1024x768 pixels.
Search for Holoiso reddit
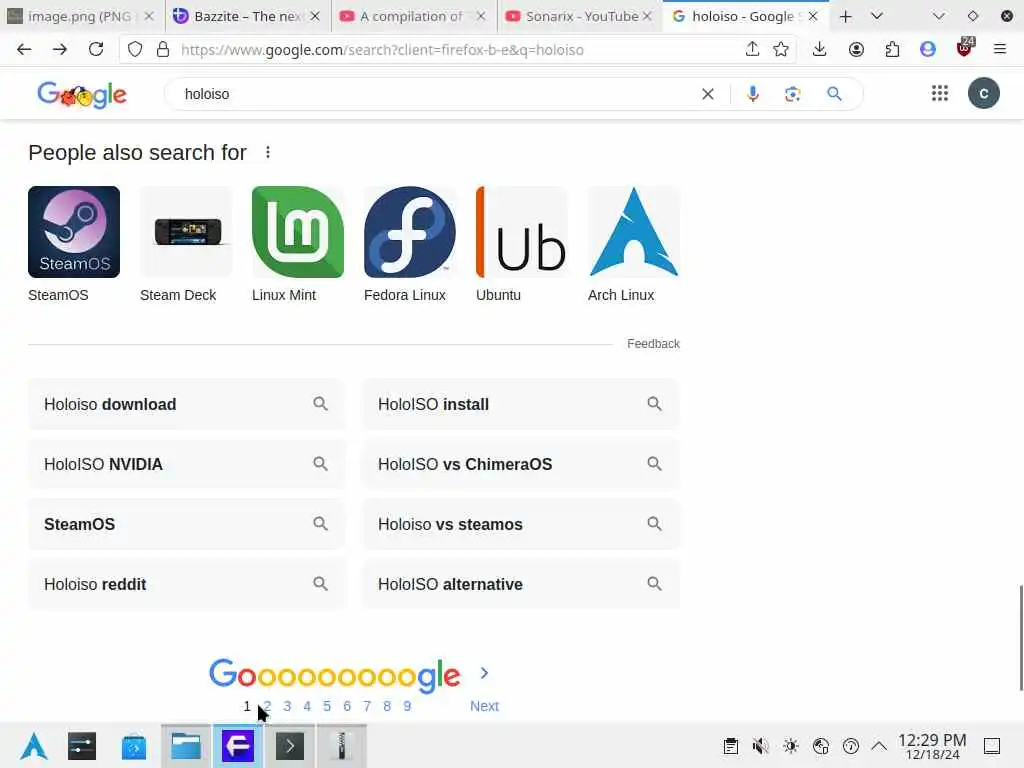click(x=186, y=584)
